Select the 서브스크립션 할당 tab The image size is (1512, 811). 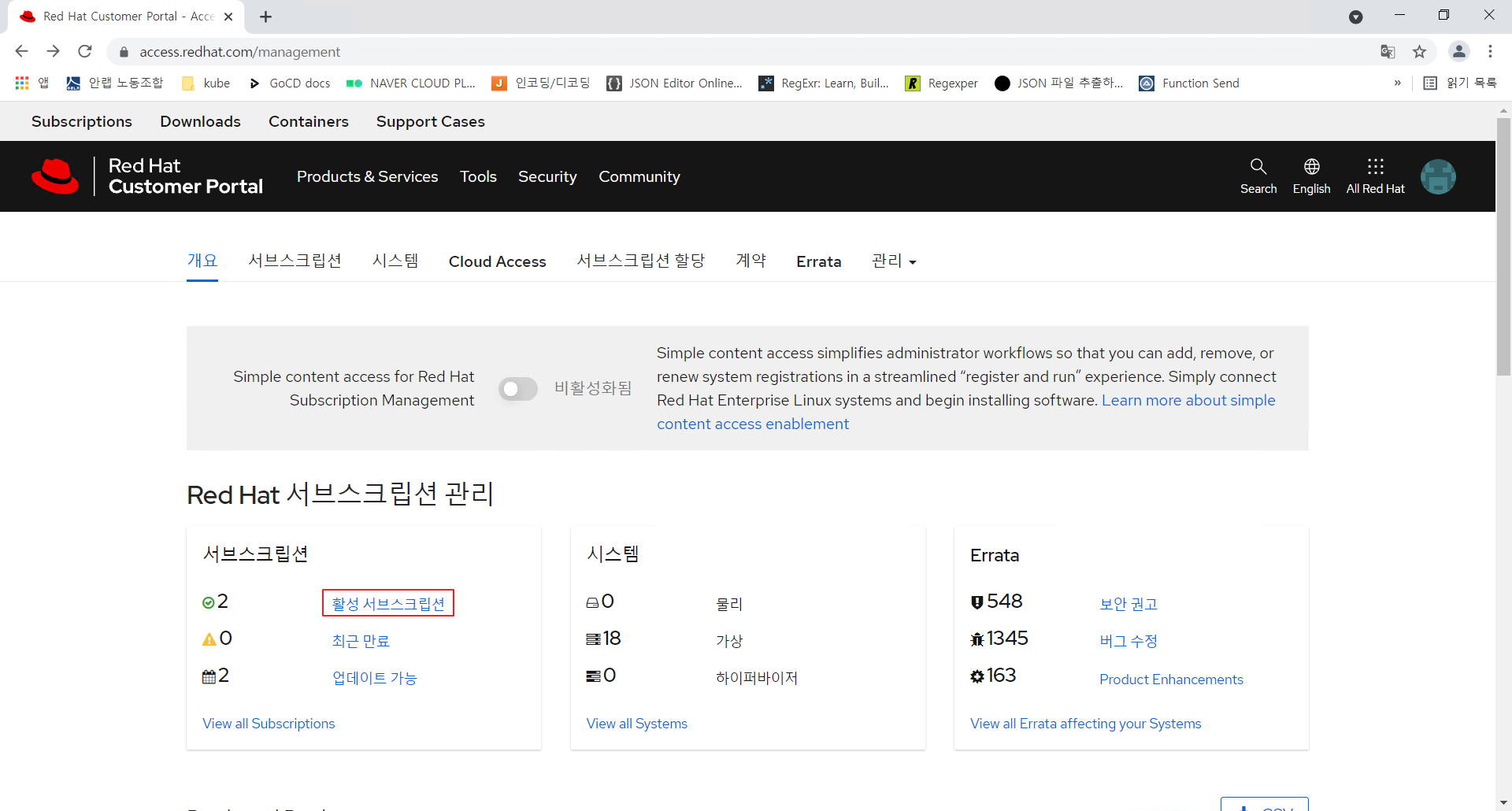(x=641, y=261)
